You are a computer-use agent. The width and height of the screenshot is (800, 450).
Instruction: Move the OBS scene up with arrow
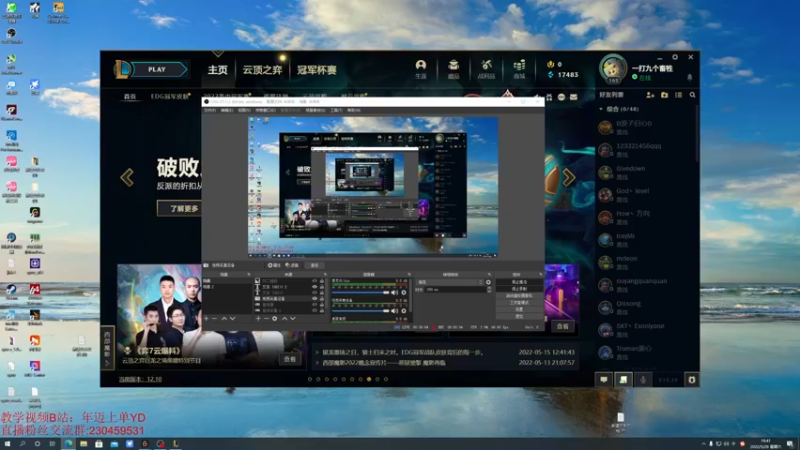(x=224, y=318)
